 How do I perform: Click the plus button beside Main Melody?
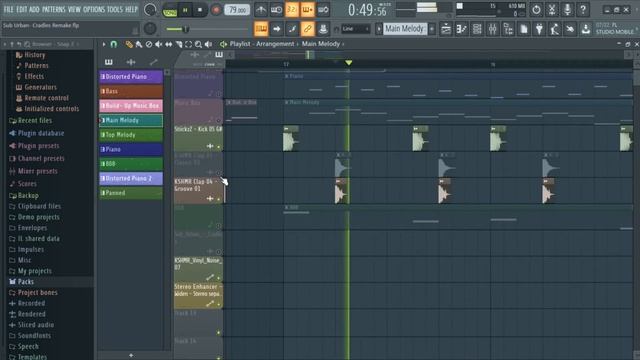click(x=432, y=29)
